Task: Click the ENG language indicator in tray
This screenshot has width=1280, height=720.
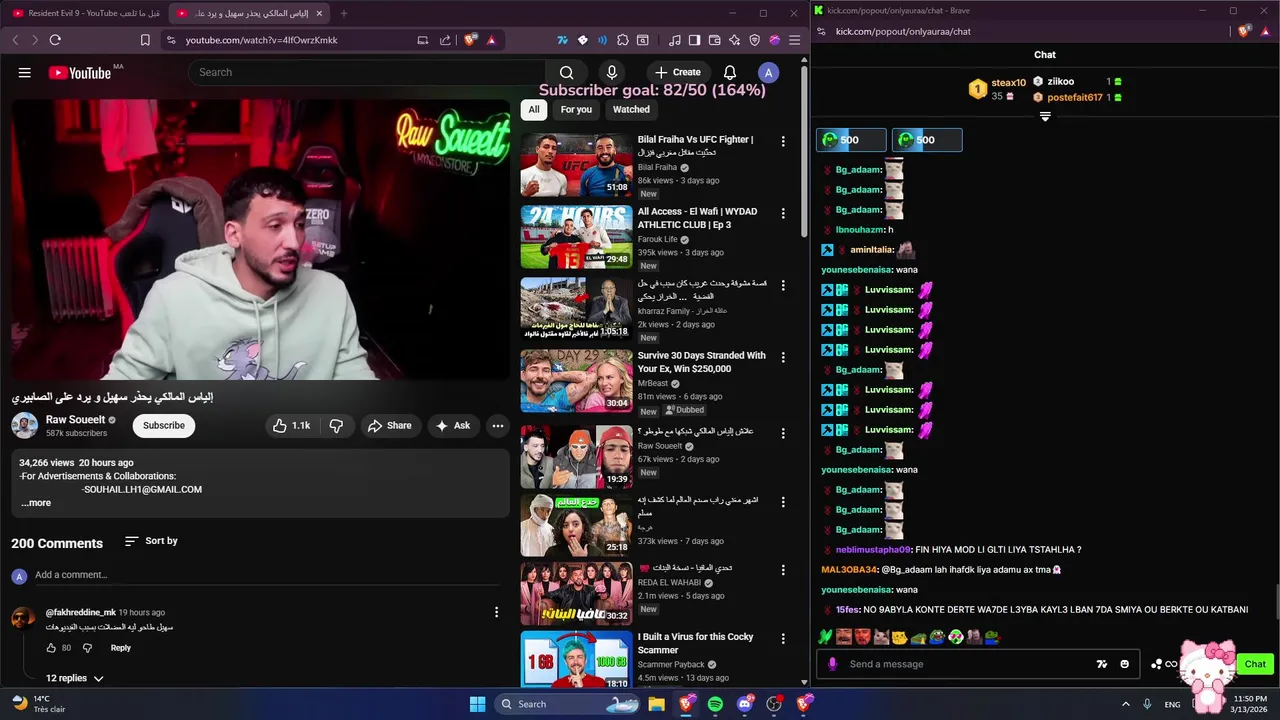Action: (1172, 704)
